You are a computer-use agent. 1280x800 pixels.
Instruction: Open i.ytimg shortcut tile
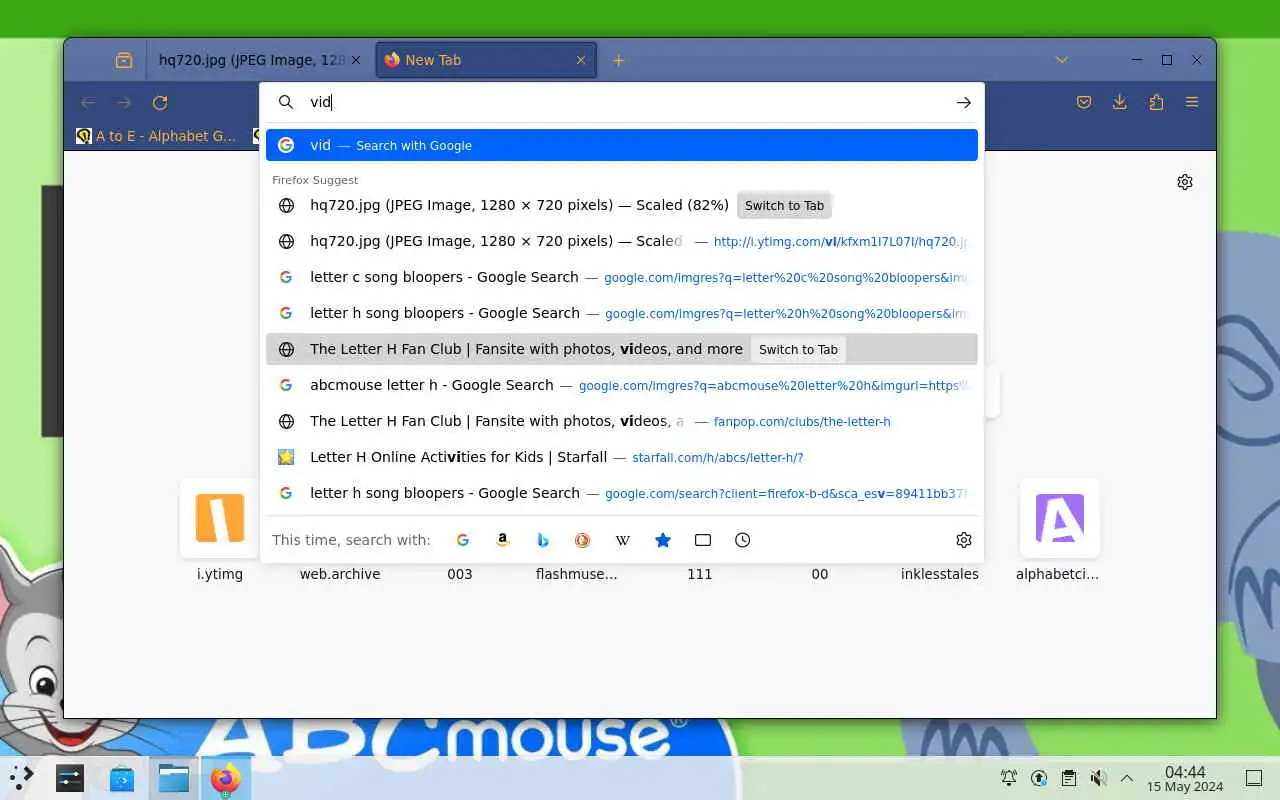point(220,518)
